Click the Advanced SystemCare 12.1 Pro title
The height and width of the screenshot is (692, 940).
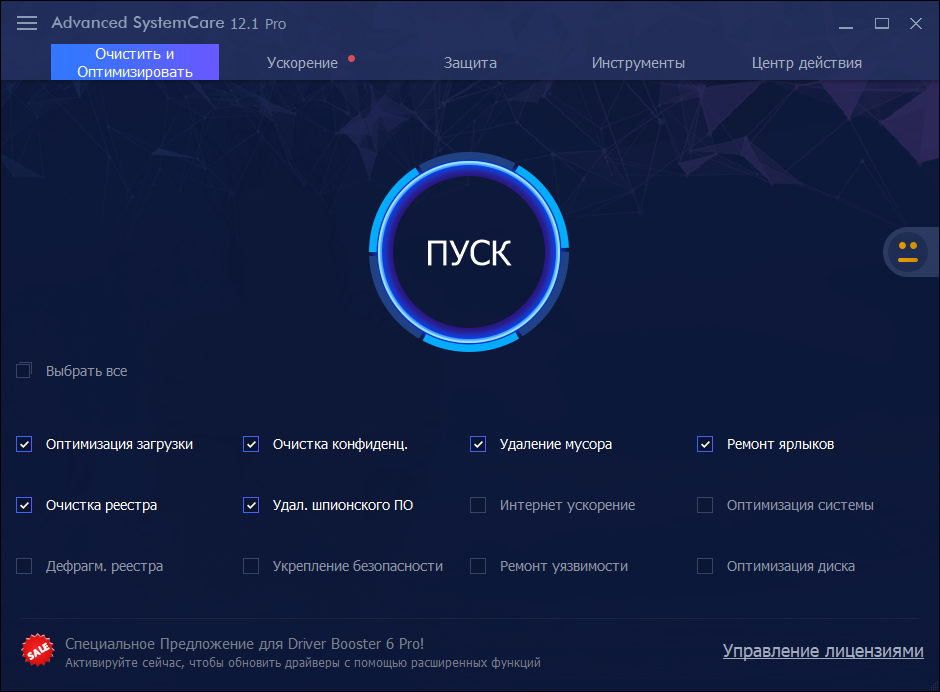coord(168,23)
